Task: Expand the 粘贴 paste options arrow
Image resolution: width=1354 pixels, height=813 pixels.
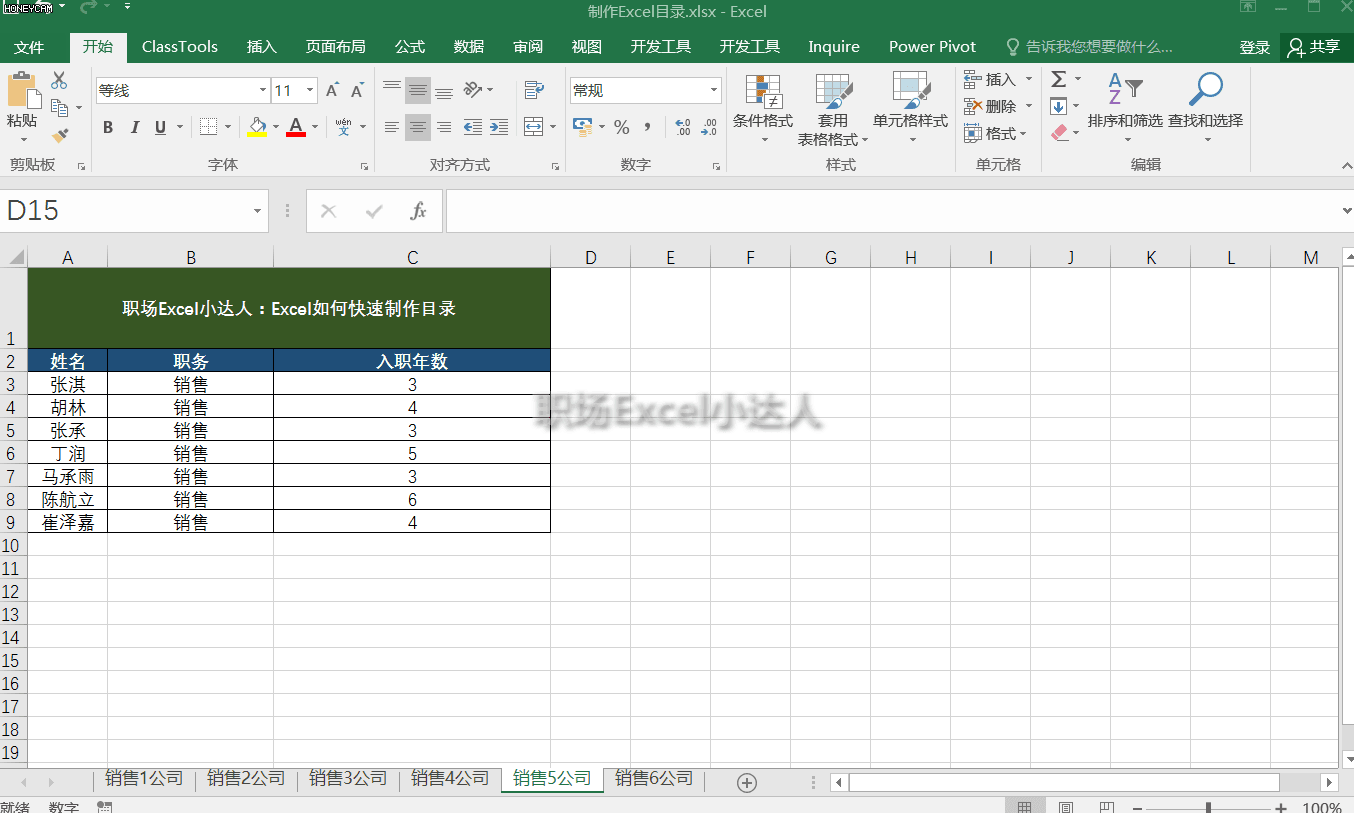Action: point(22,138)
